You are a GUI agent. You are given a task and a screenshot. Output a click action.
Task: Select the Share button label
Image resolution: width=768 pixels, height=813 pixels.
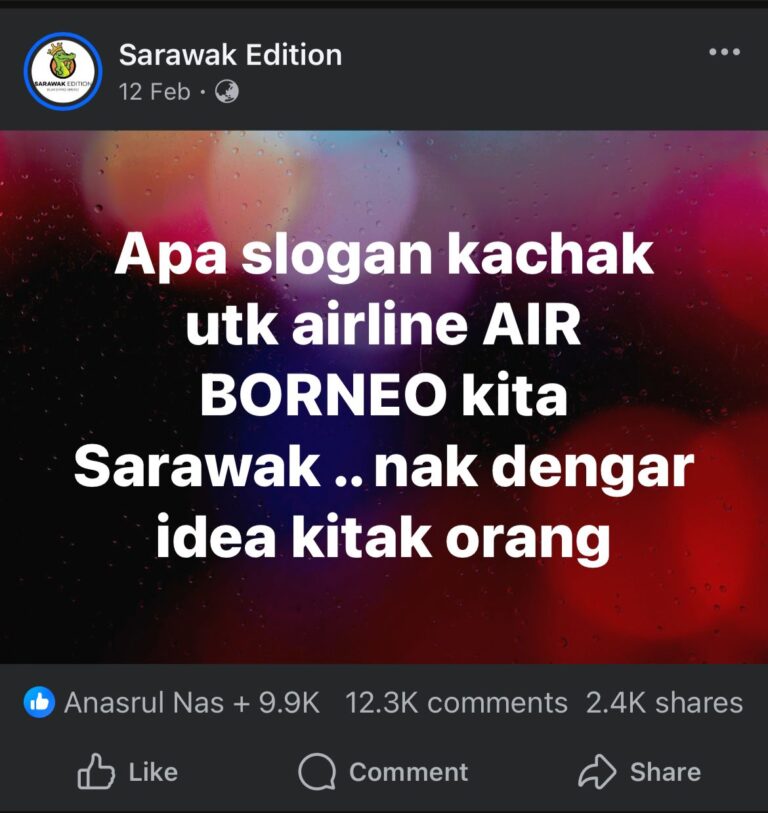pyautogui.click(x=665, y=772)
